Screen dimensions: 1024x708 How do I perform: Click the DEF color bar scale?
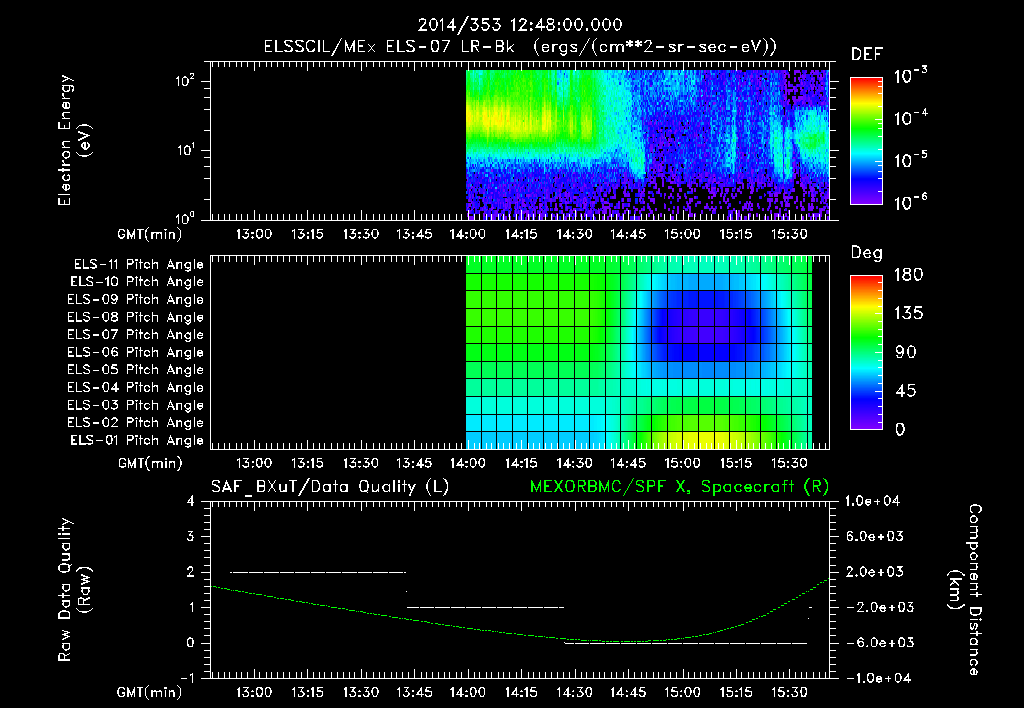pos(866,140)
